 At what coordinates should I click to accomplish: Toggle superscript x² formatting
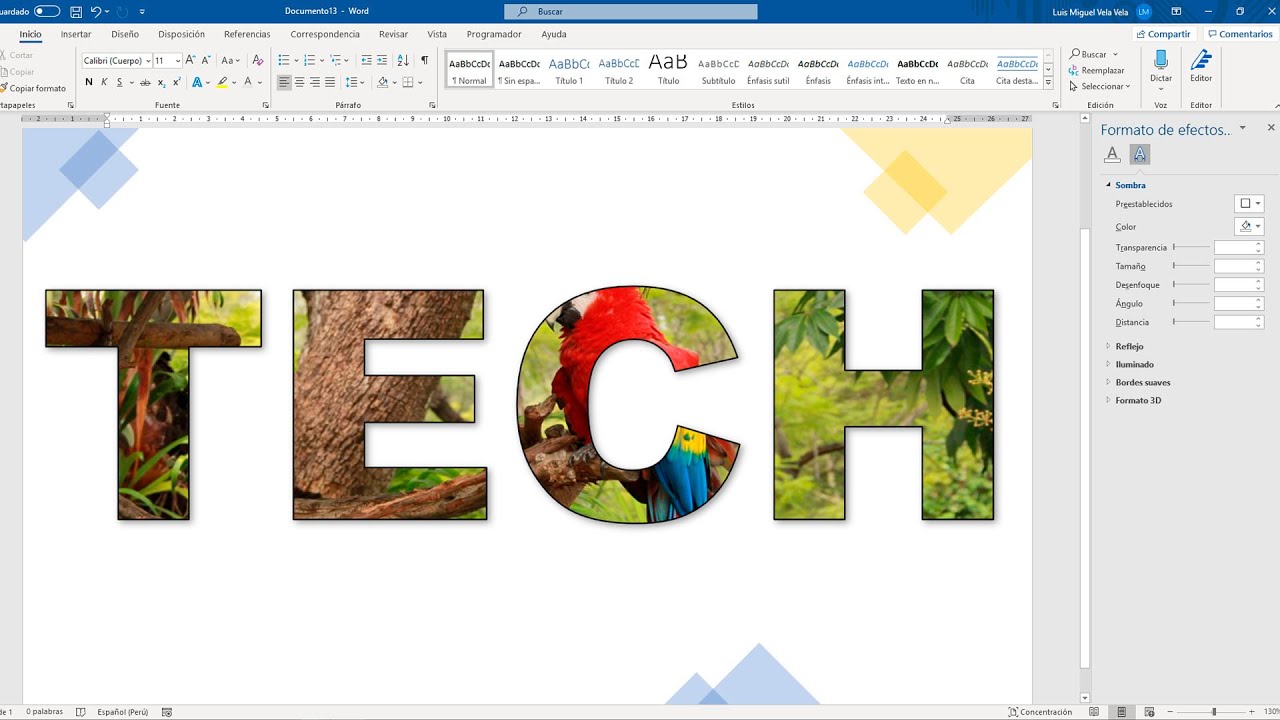coord(175,82)
